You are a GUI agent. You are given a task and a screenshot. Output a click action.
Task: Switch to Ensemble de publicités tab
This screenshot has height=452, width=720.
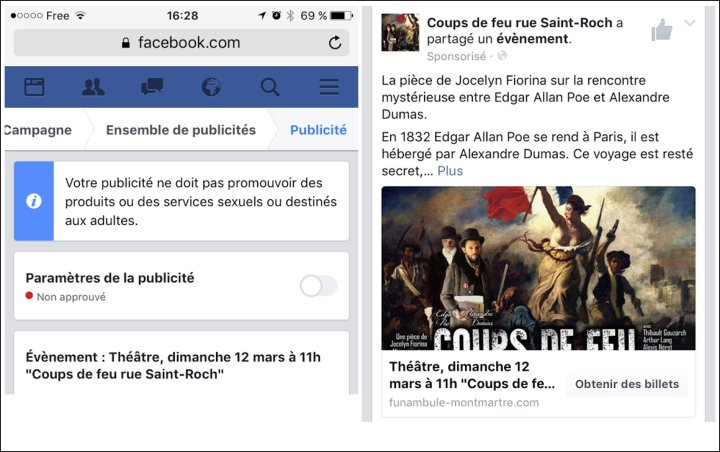181,130
